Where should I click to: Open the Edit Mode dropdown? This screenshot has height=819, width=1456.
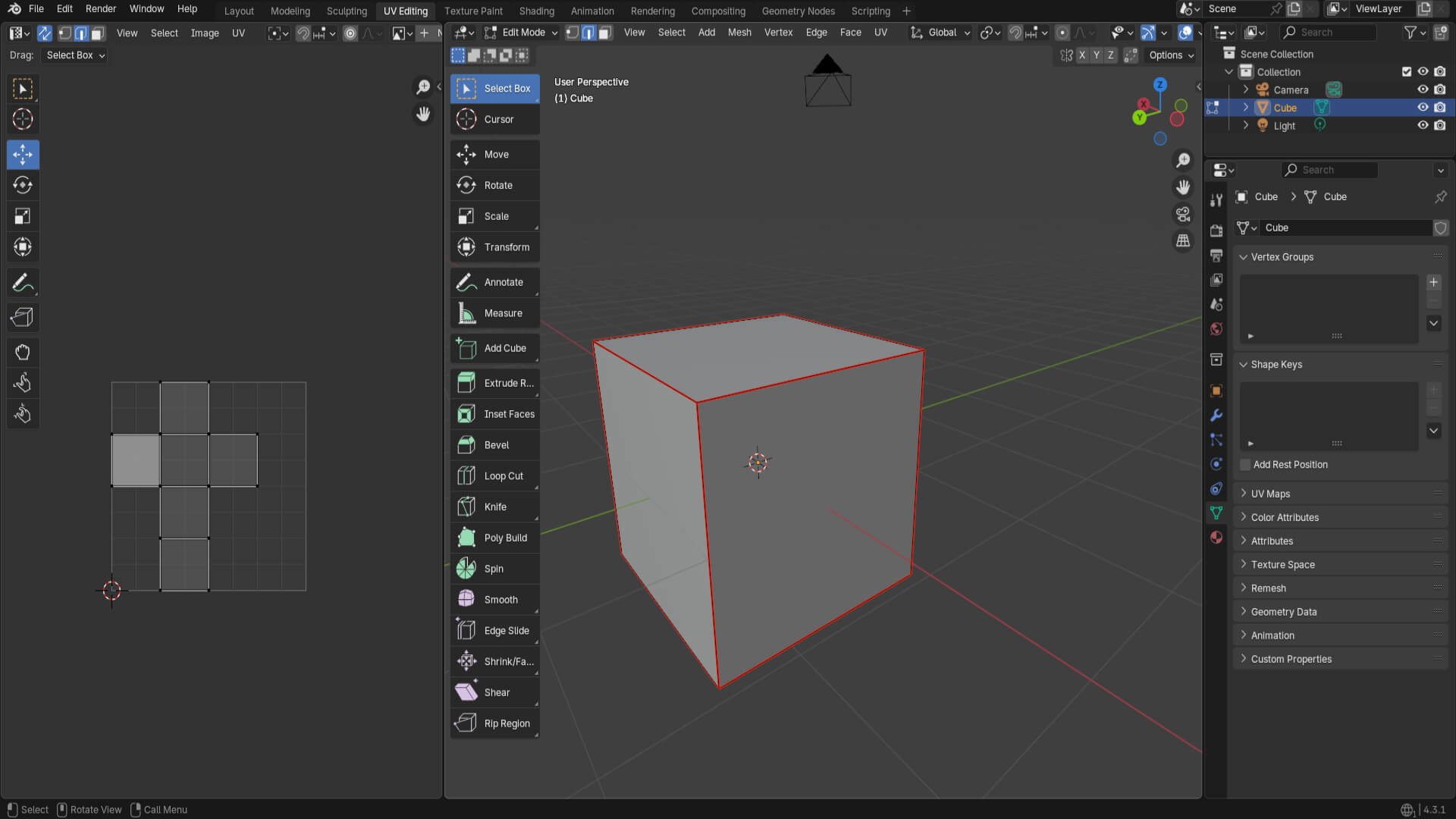pos(522,33)
